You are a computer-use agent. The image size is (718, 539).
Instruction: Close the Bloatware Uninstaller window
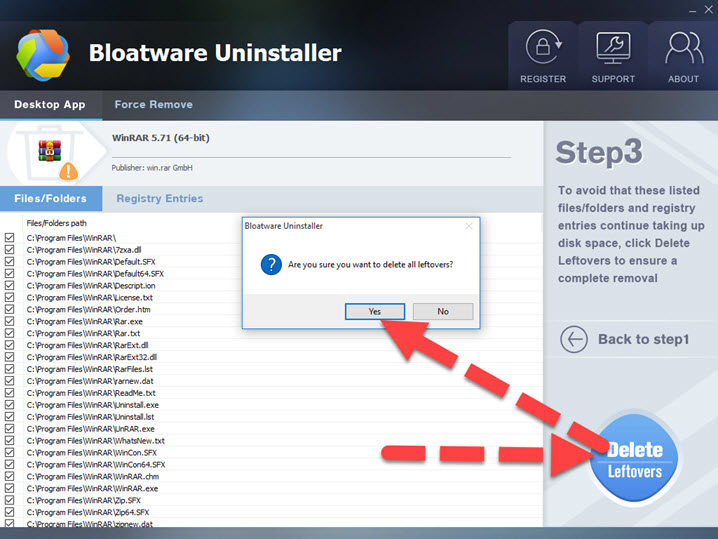[708, 10]
